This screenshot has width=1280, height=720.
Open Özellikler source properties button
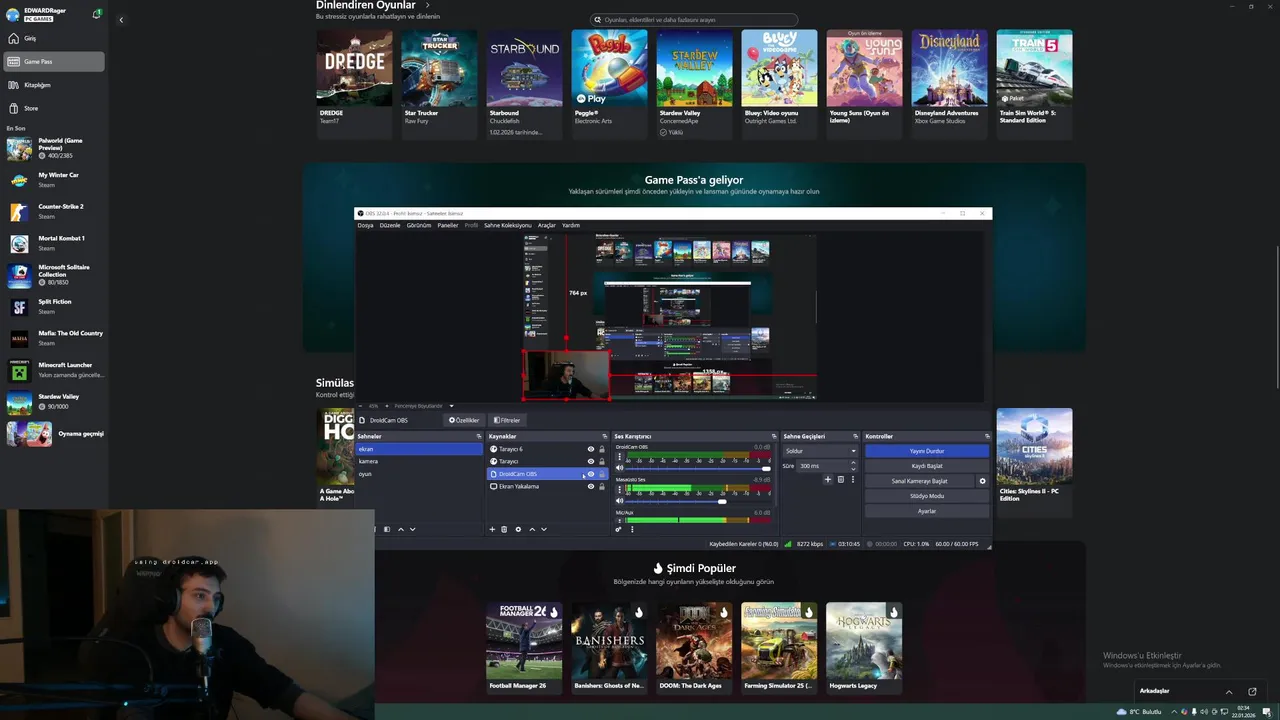click(464, 420)
